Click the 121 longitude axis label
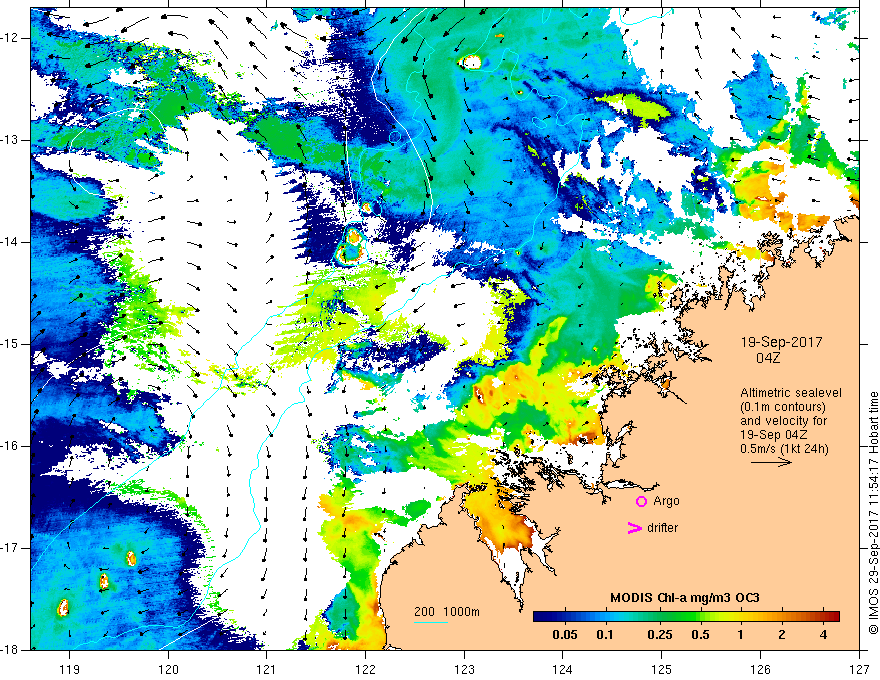 click(267, 669)
